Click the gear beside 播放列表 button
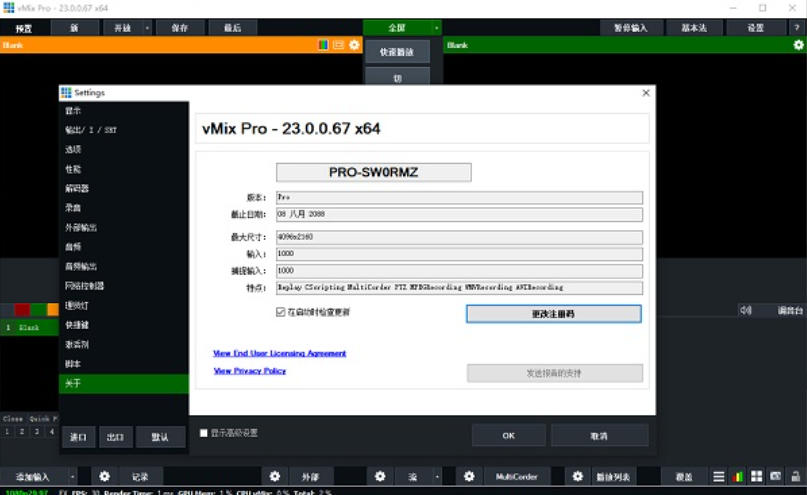 click(577, 476)
